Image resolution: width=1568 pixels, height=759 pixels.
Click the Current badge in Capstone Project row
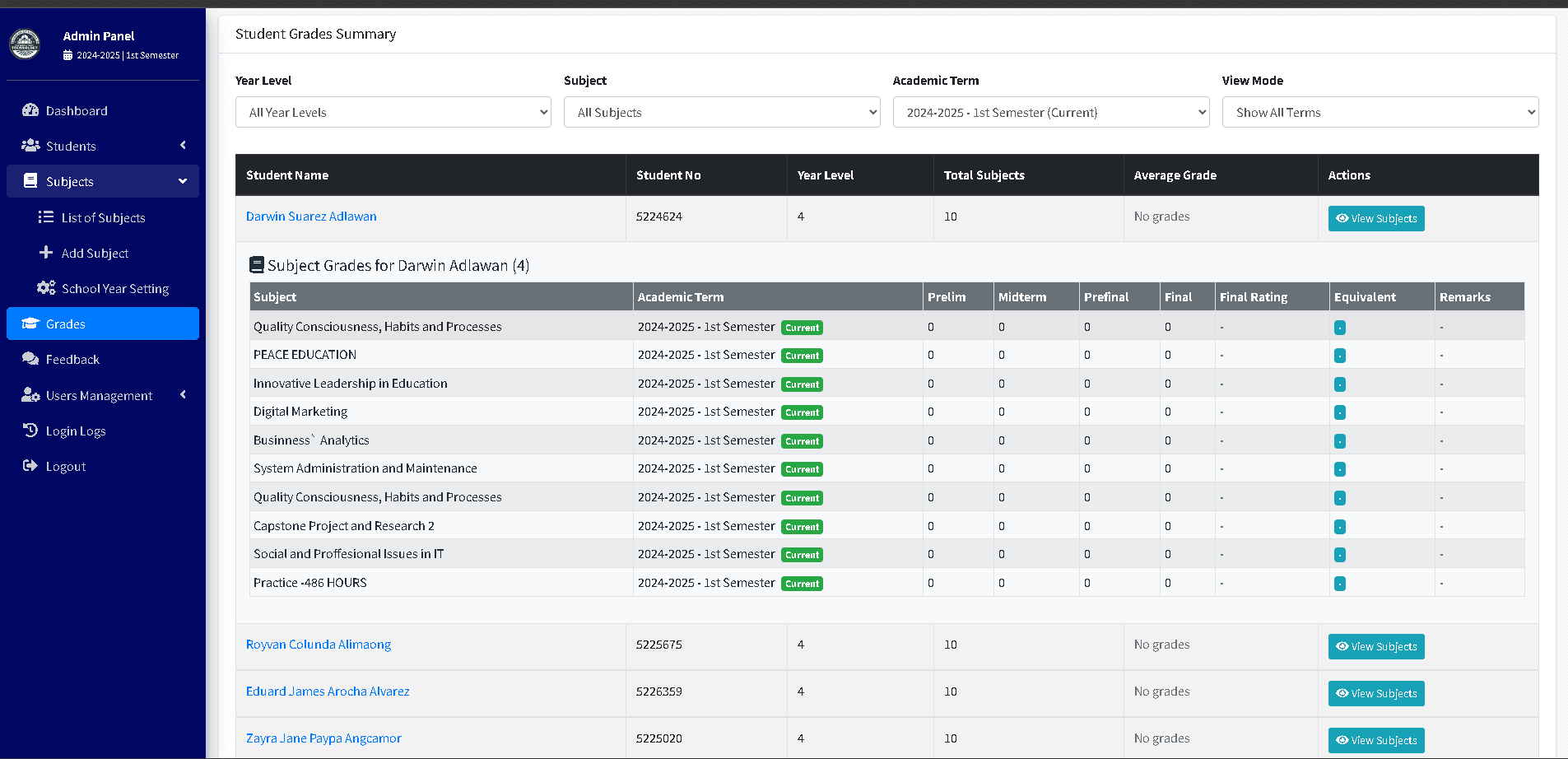click(x=802, y=527)
